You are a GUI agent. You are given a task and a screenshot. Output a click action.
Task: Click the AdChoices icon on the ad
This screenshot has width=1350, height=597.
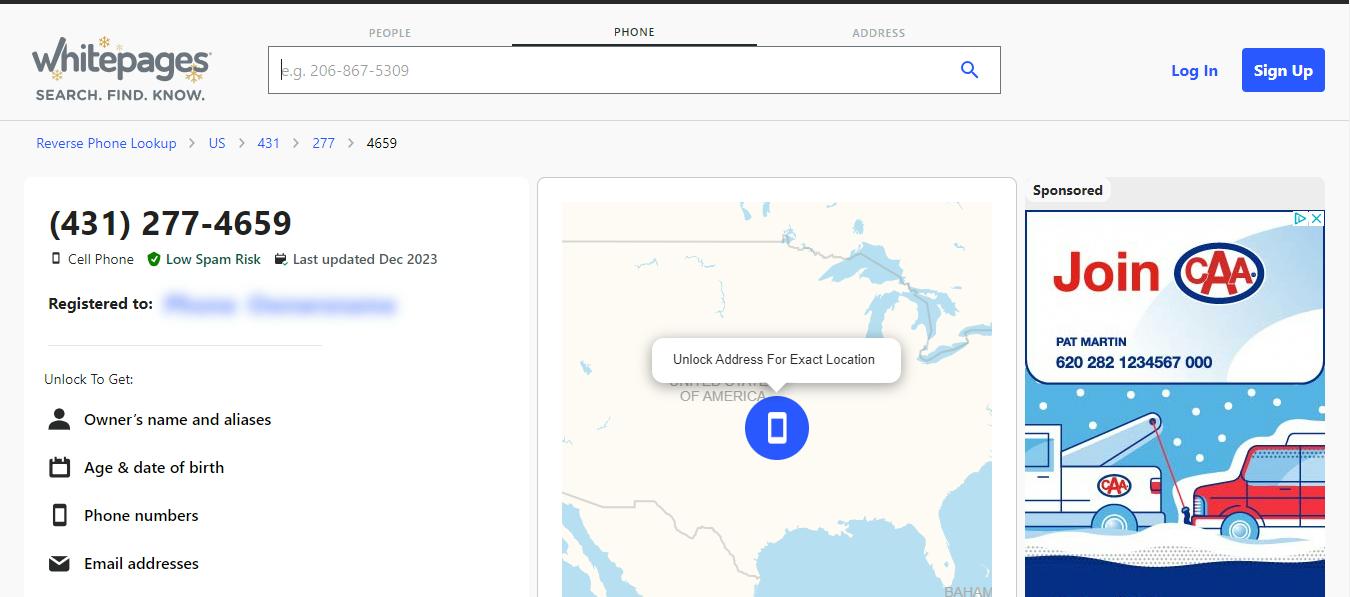[1301, 218]
